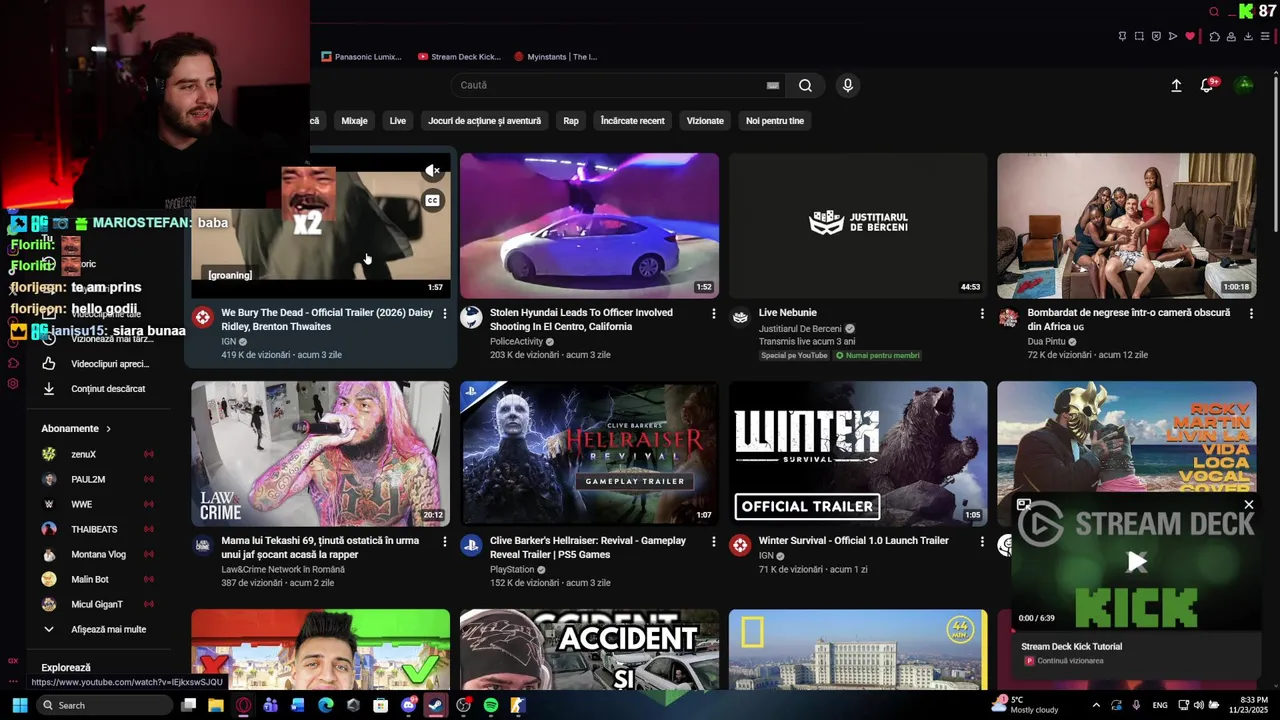1280x720 pixels.
Task: Expand the Abonamente section arrow
Action: click(108, 429)
